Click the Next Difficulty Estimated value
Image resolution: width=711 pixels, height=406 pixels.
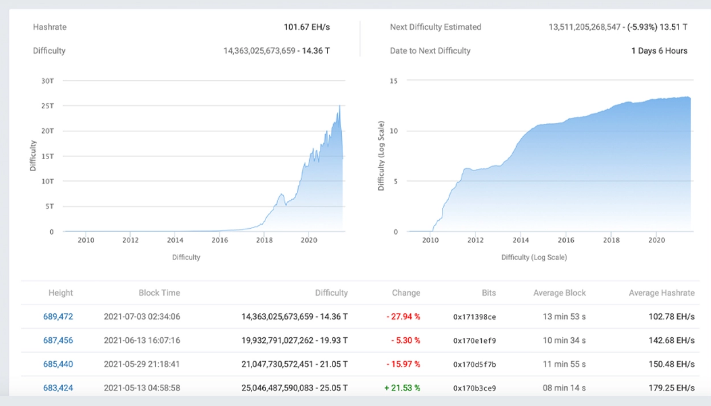tap(618, 27)
